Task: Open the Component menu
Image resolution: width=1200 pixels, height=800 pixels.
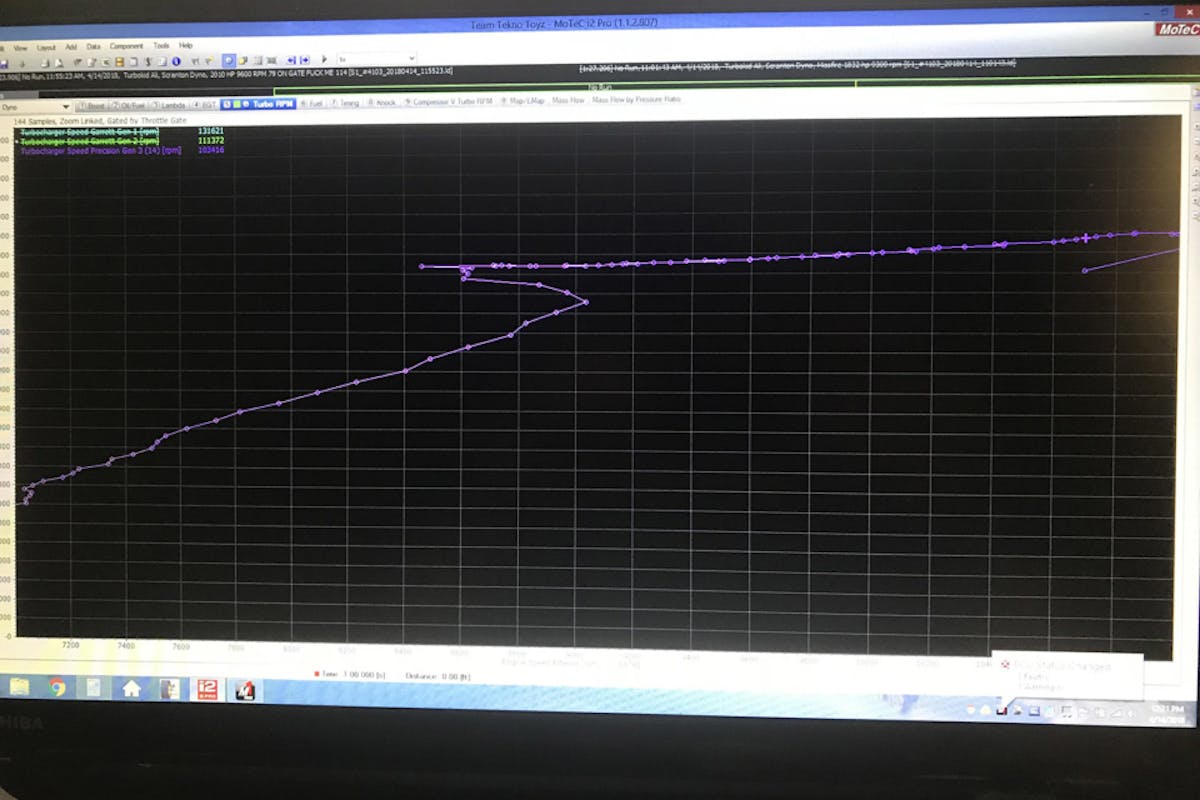Action: (x=126, y=46)
